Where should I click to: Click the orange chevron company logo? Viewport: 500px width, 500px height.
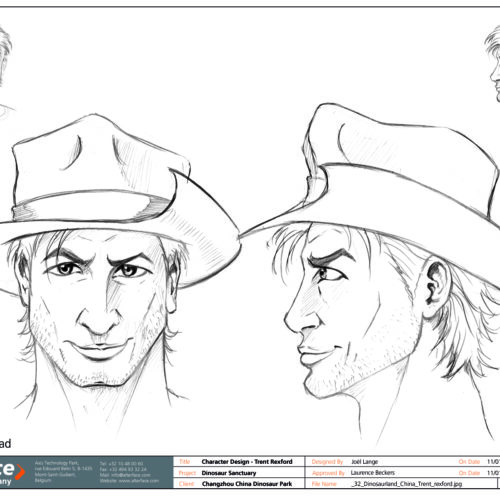pyautogui.click(x=20, y=472)
